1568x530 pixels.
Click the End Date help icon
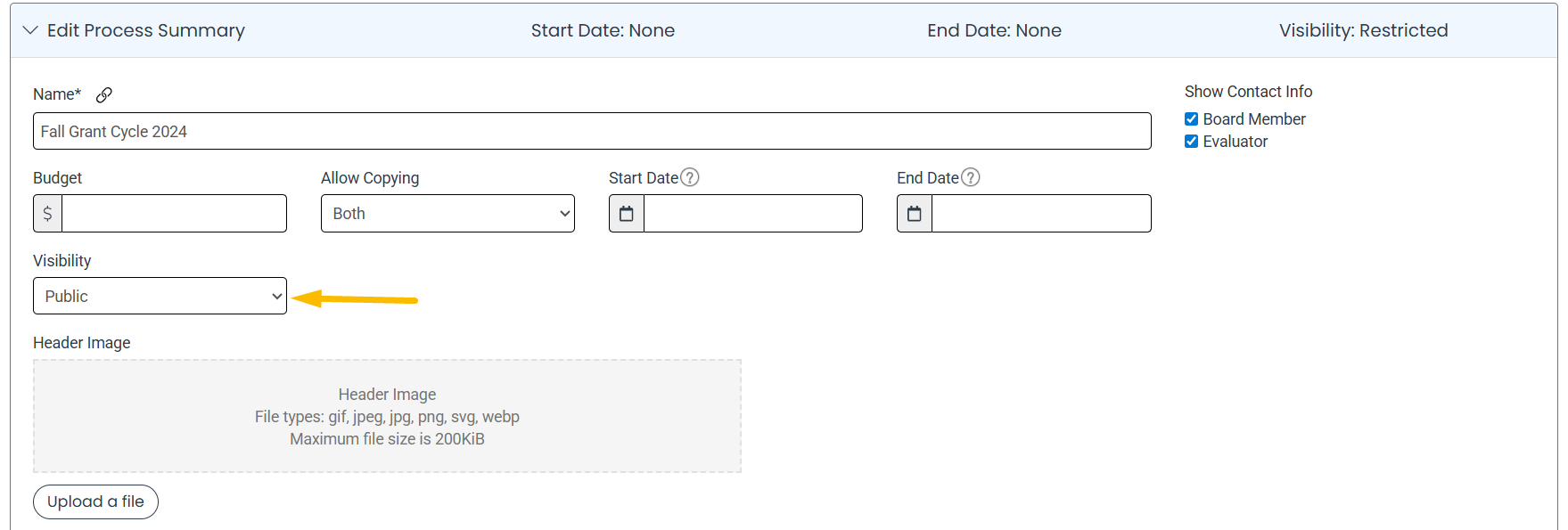pyautogui.click(x=973, y=176)
